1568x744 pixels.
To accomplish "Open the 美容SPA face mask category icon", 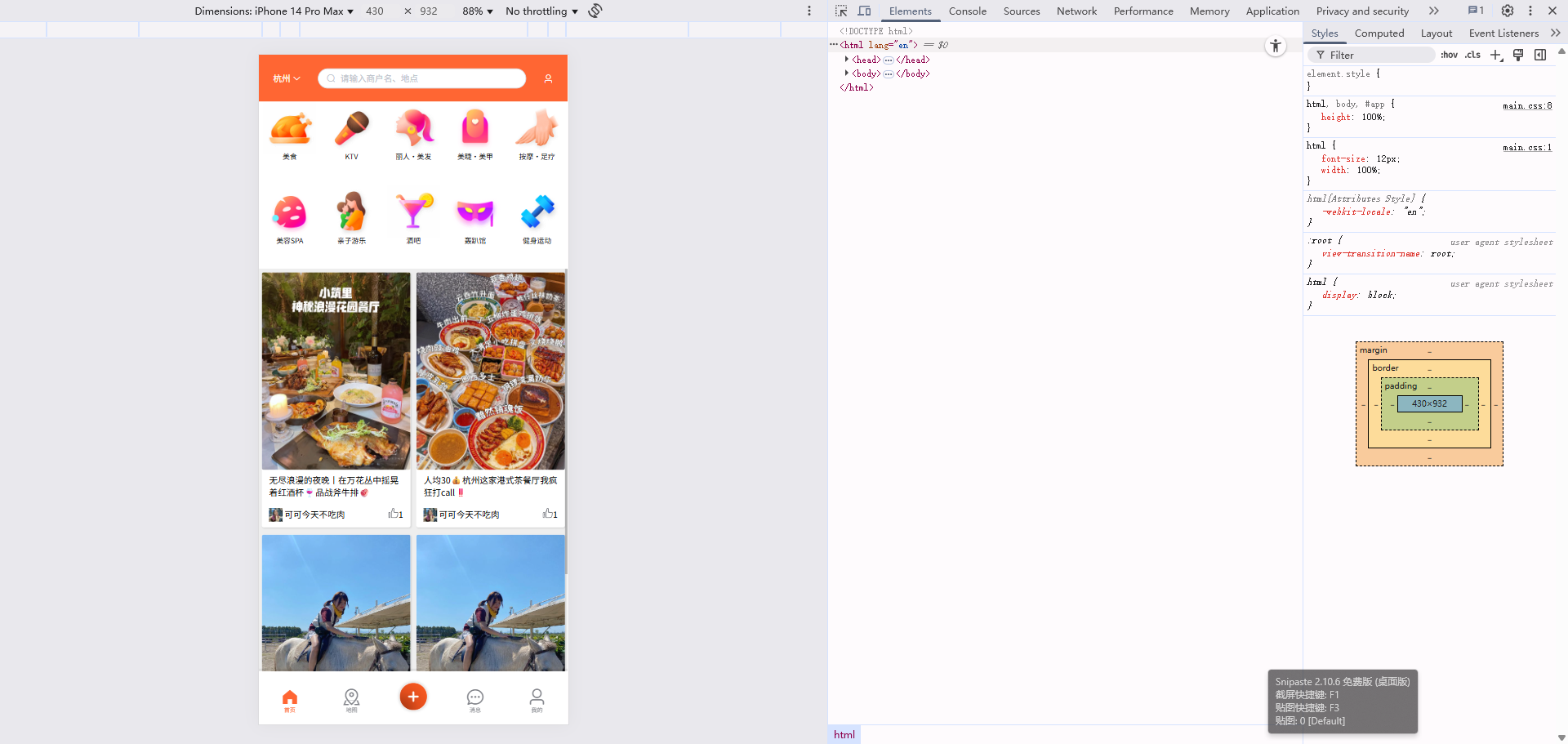I will 290,212.
